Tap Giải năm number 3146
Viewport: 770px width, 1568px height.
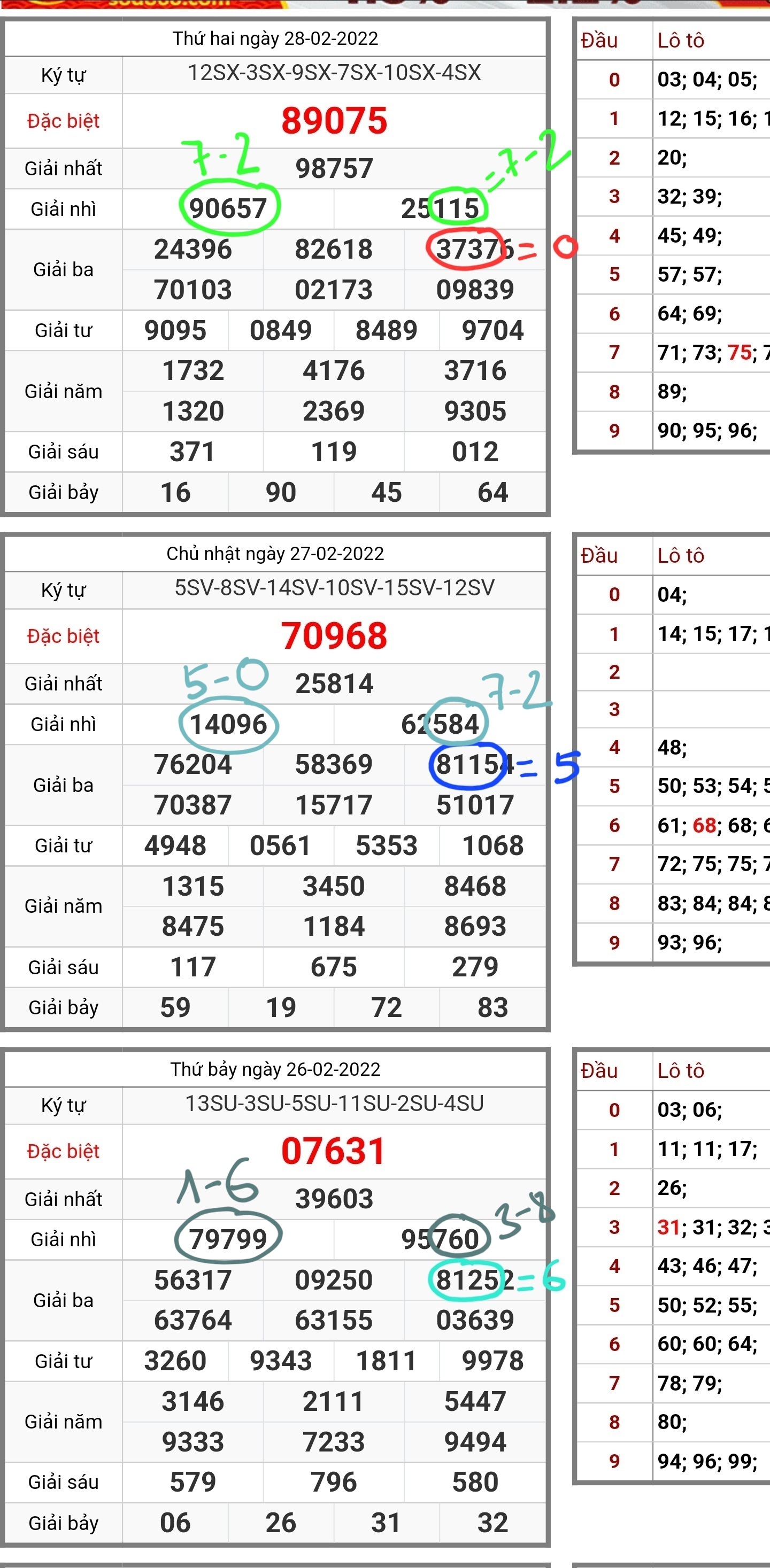click(193, 1402)
